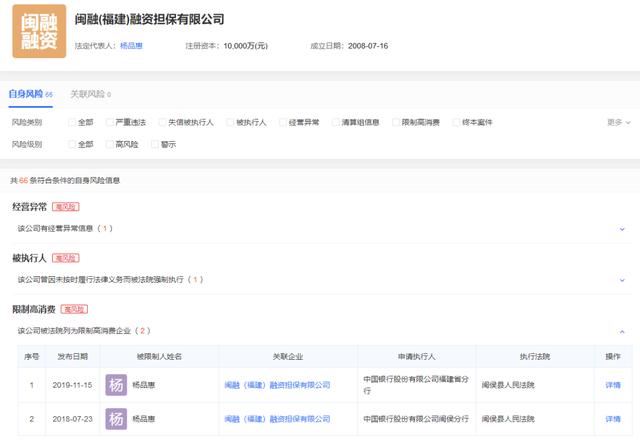Image resolution: width=640 pixels, height=441 pixels.
Task: Click 该公司有经营异常信息 row text
Action: pyautogui.click(x=65, y=229)
